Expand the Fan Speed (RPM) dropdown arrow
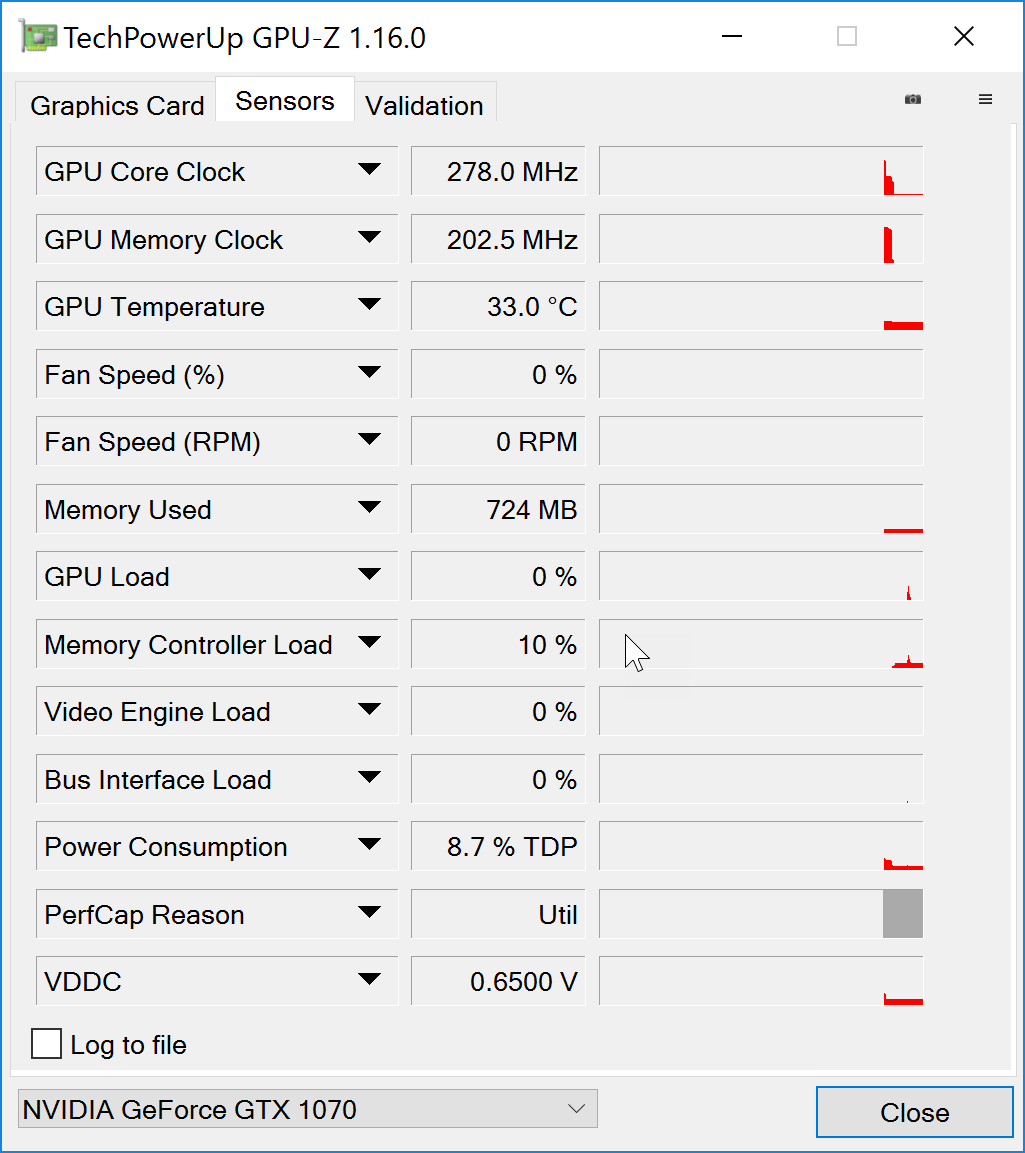 coord(369,440)
